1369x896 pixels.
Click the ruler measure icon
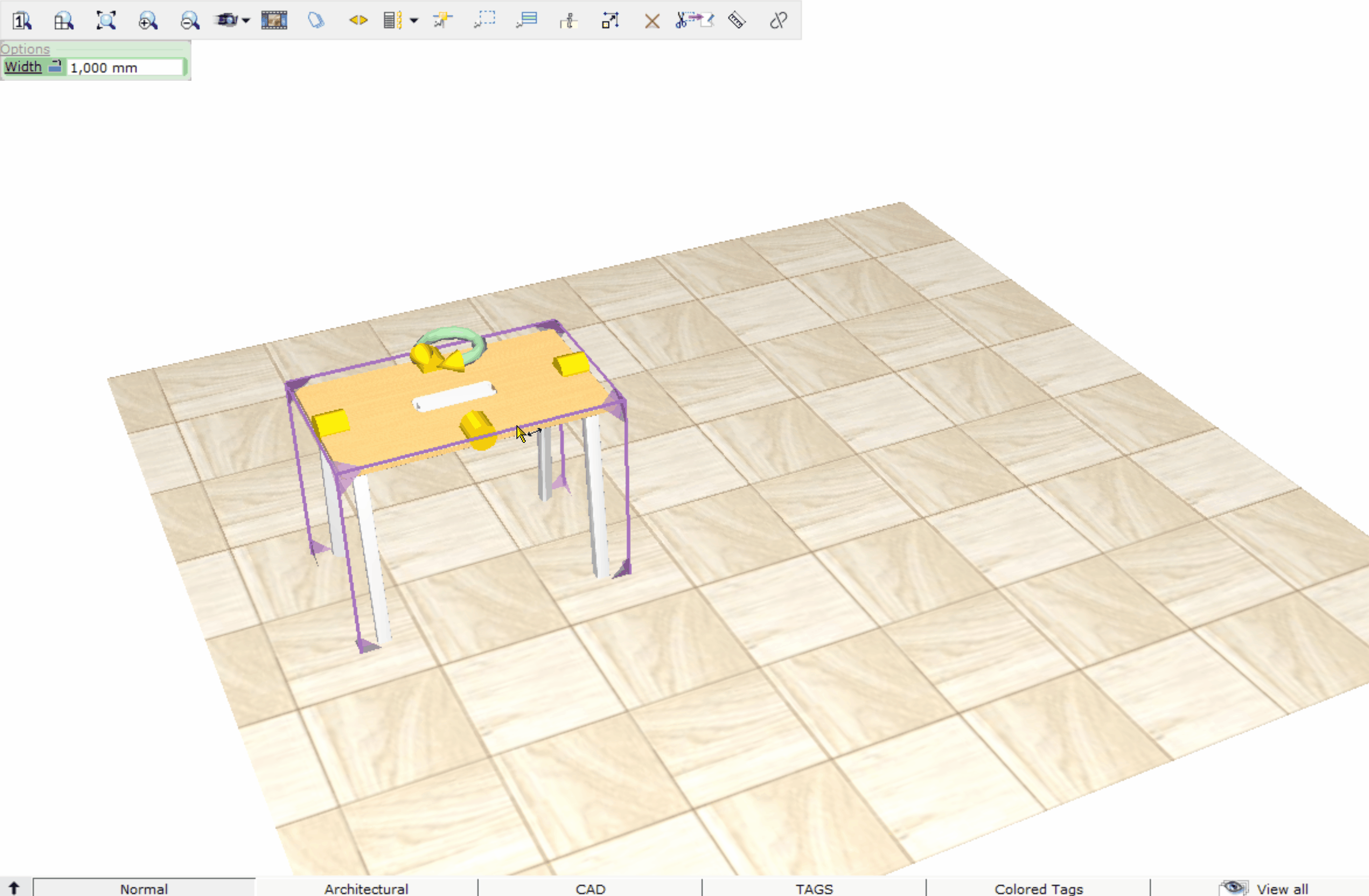pos(737,21)
